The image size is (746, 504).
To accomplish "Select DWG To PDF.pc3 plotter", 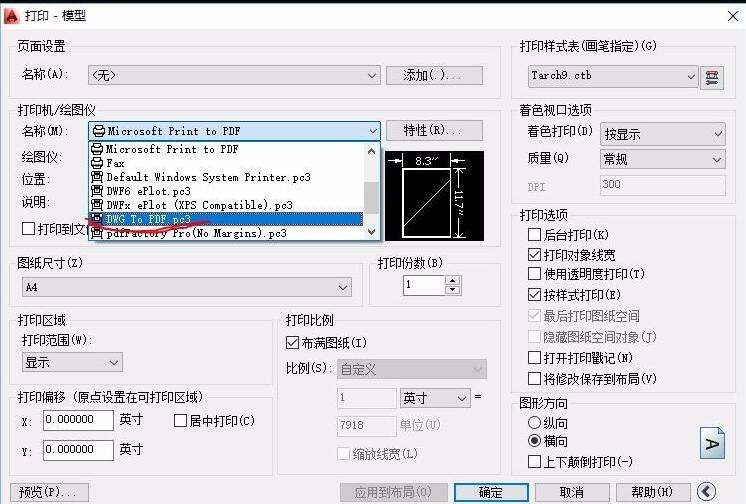I will [226, 219].
